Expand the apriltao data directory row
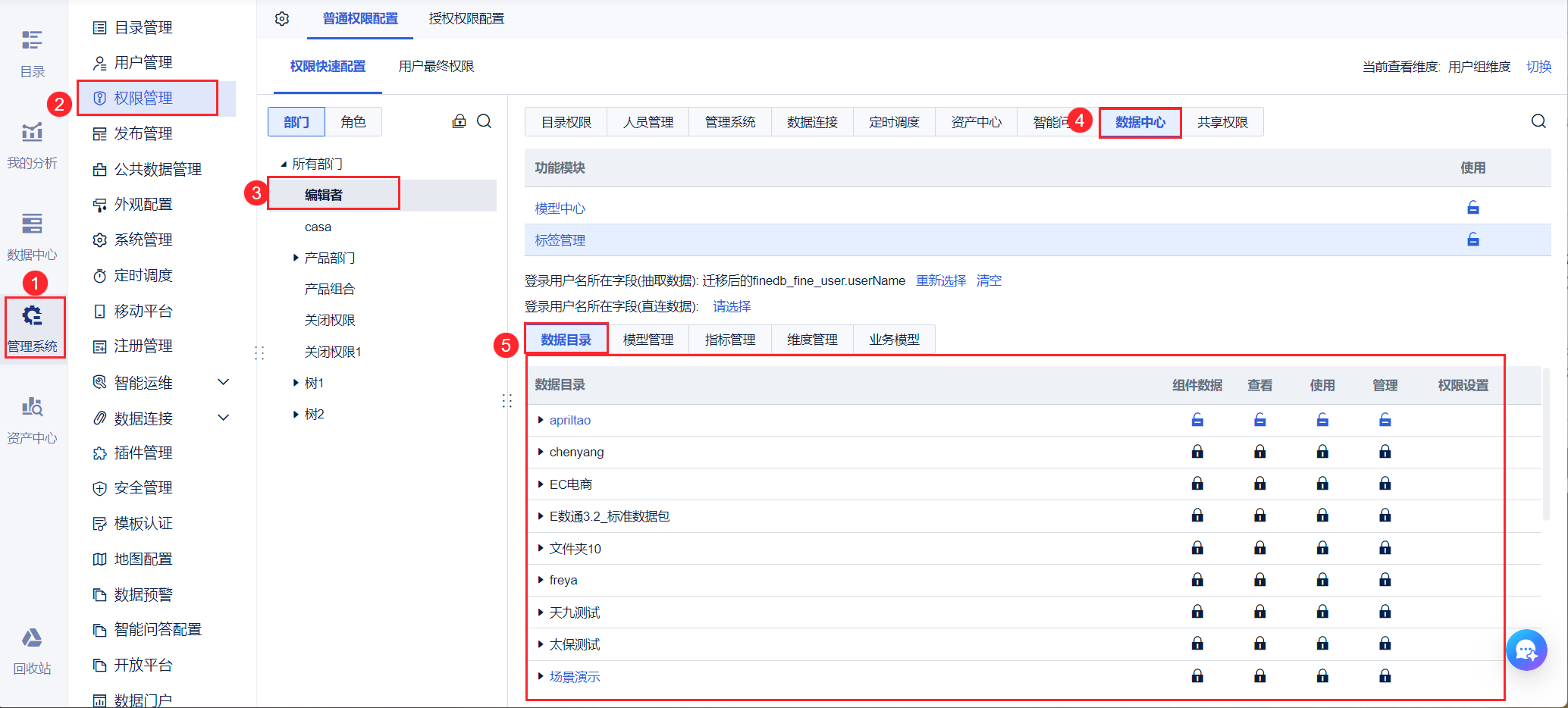 [x=541, y=420]
